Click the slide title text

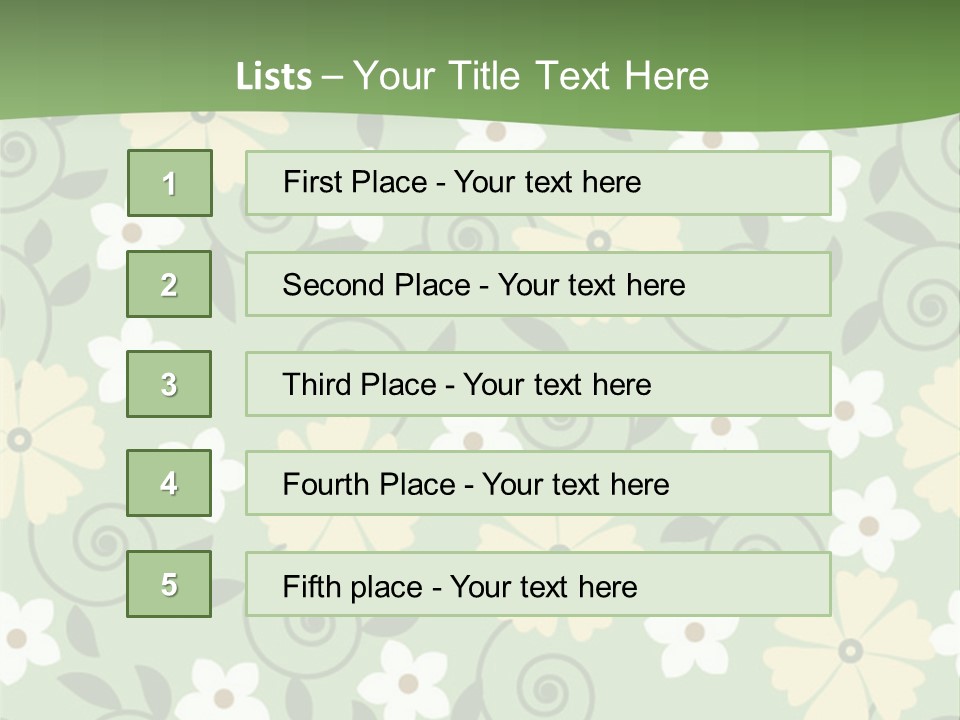[472, 76]
